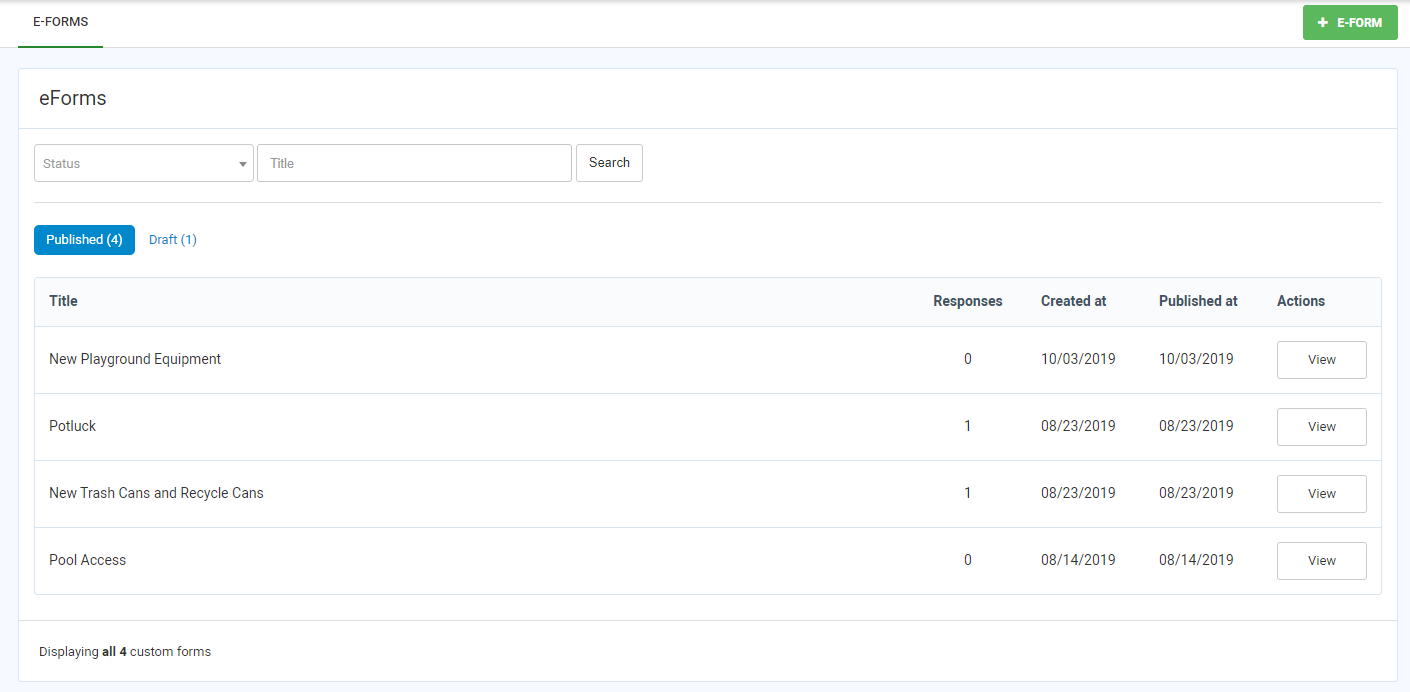
Task: Click inside the Title search field
Action: click(414, 162)
